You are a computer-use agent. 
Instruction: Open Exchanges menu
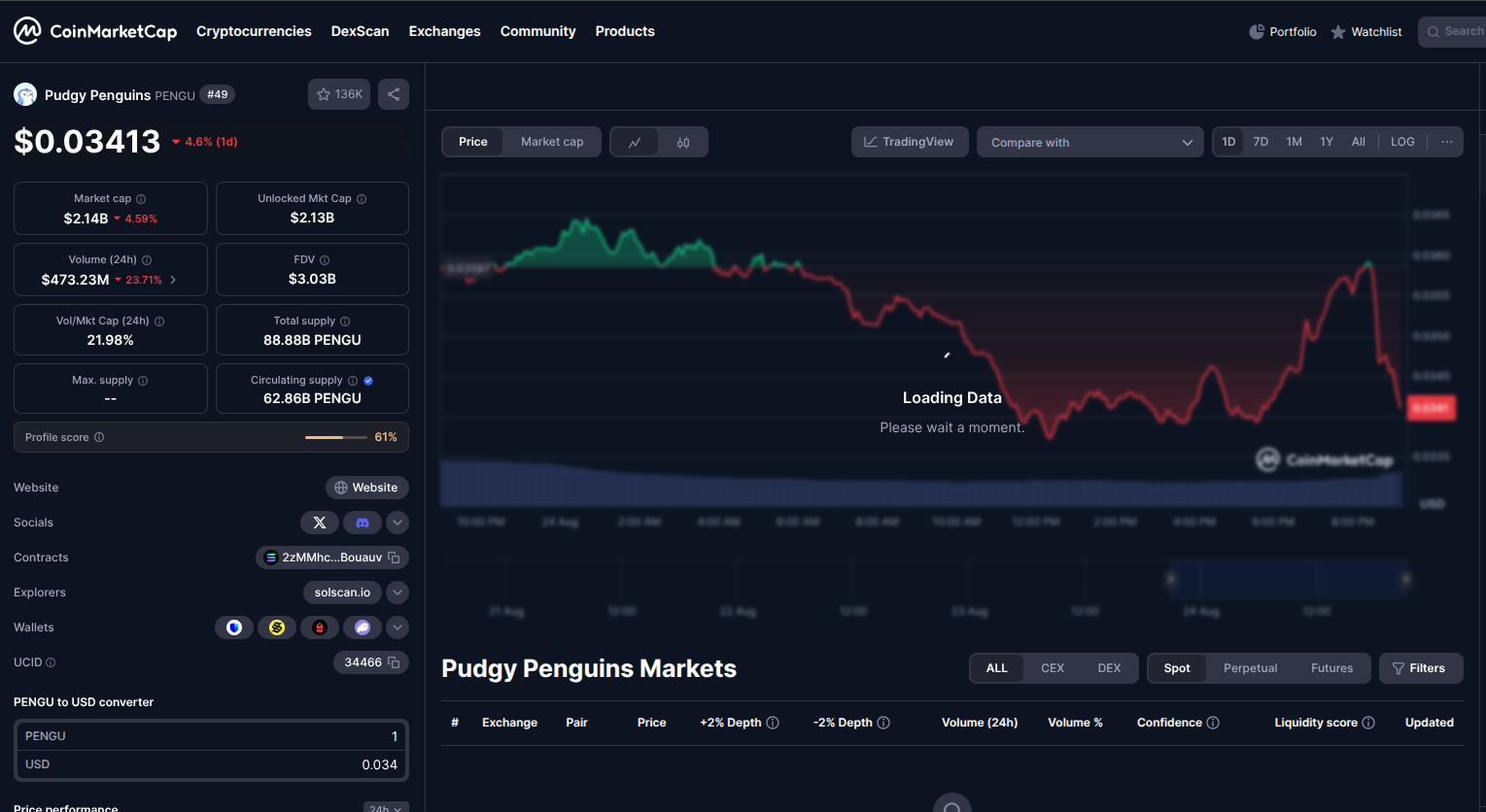[444, 31]
